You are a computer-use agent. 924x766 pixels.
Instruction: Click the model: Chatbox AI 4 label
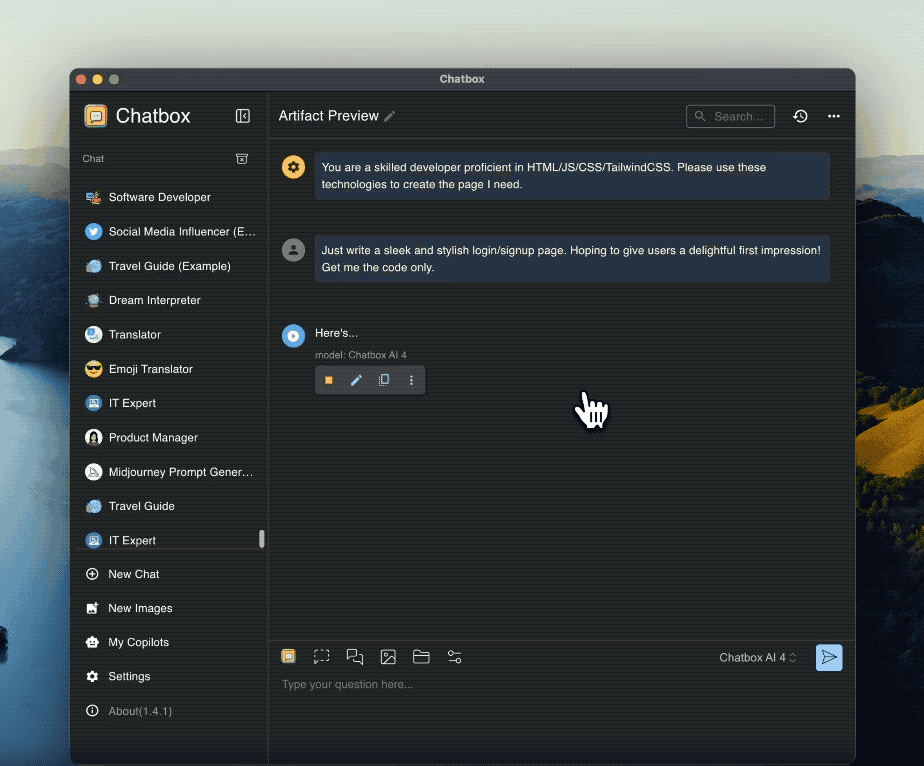point(361,355)
